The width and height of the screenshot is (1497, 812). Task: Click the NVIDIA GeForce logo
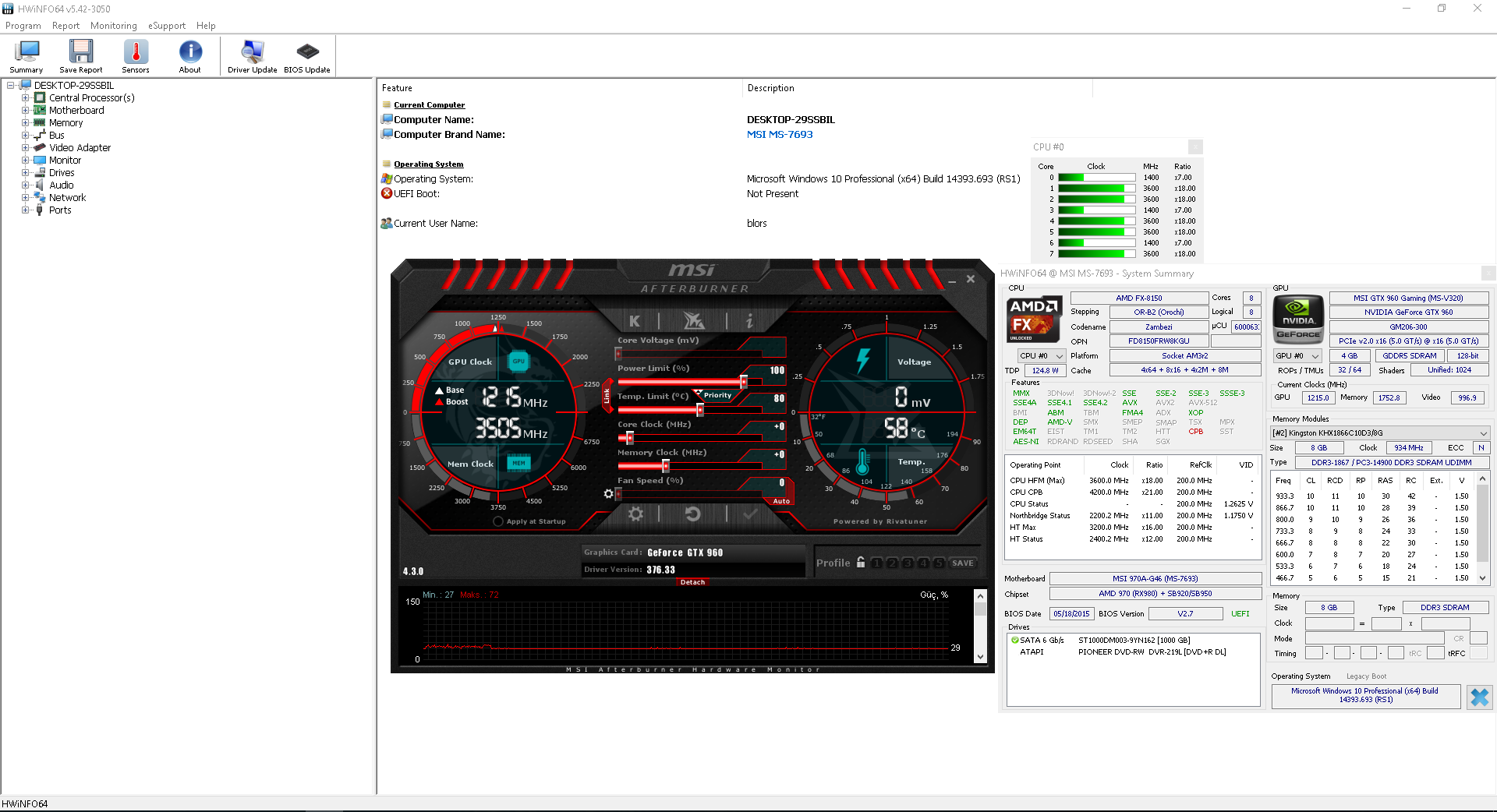[1298, 320]
